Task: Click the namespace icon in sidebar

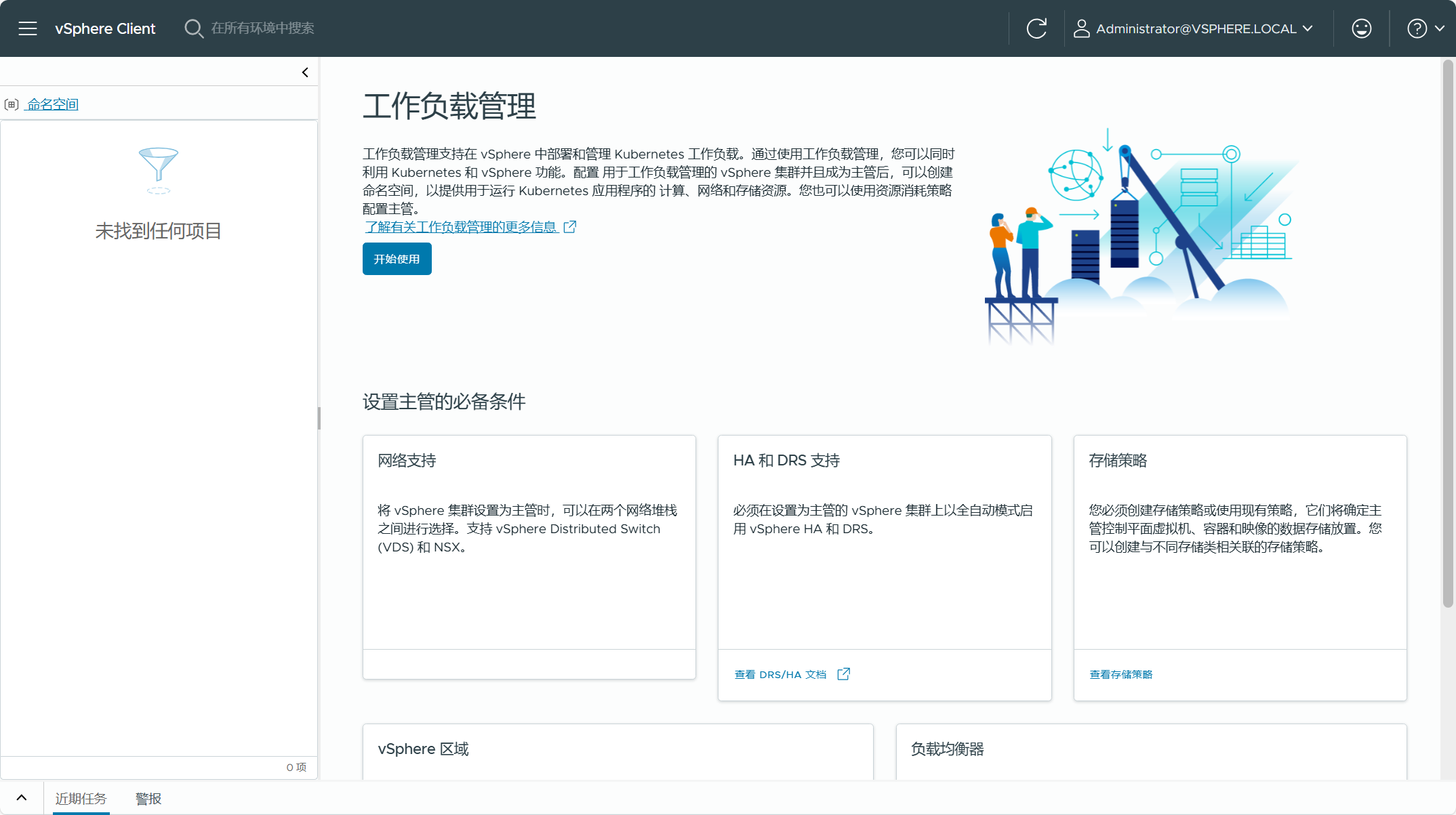Action: [x=12, y=104]
